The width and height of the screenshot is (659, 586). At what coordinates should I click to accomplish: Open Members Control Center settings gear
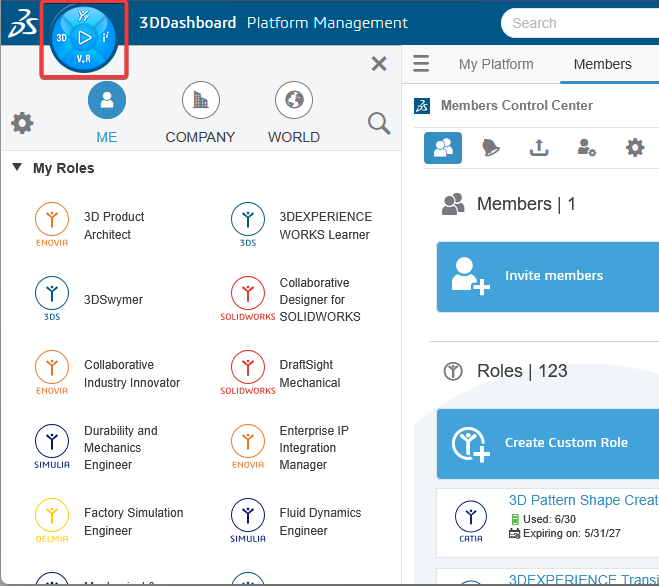point(635,148)
